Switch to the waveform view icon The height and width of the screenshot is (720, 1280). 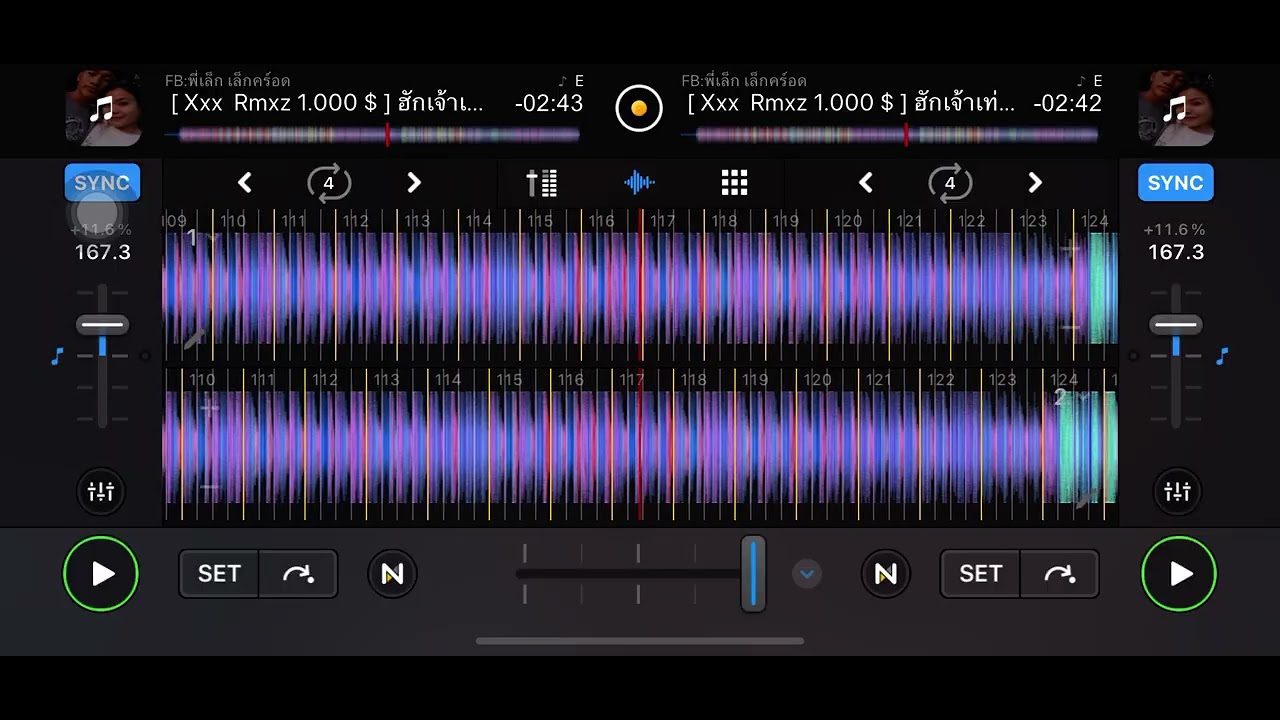tap(639, 183)
